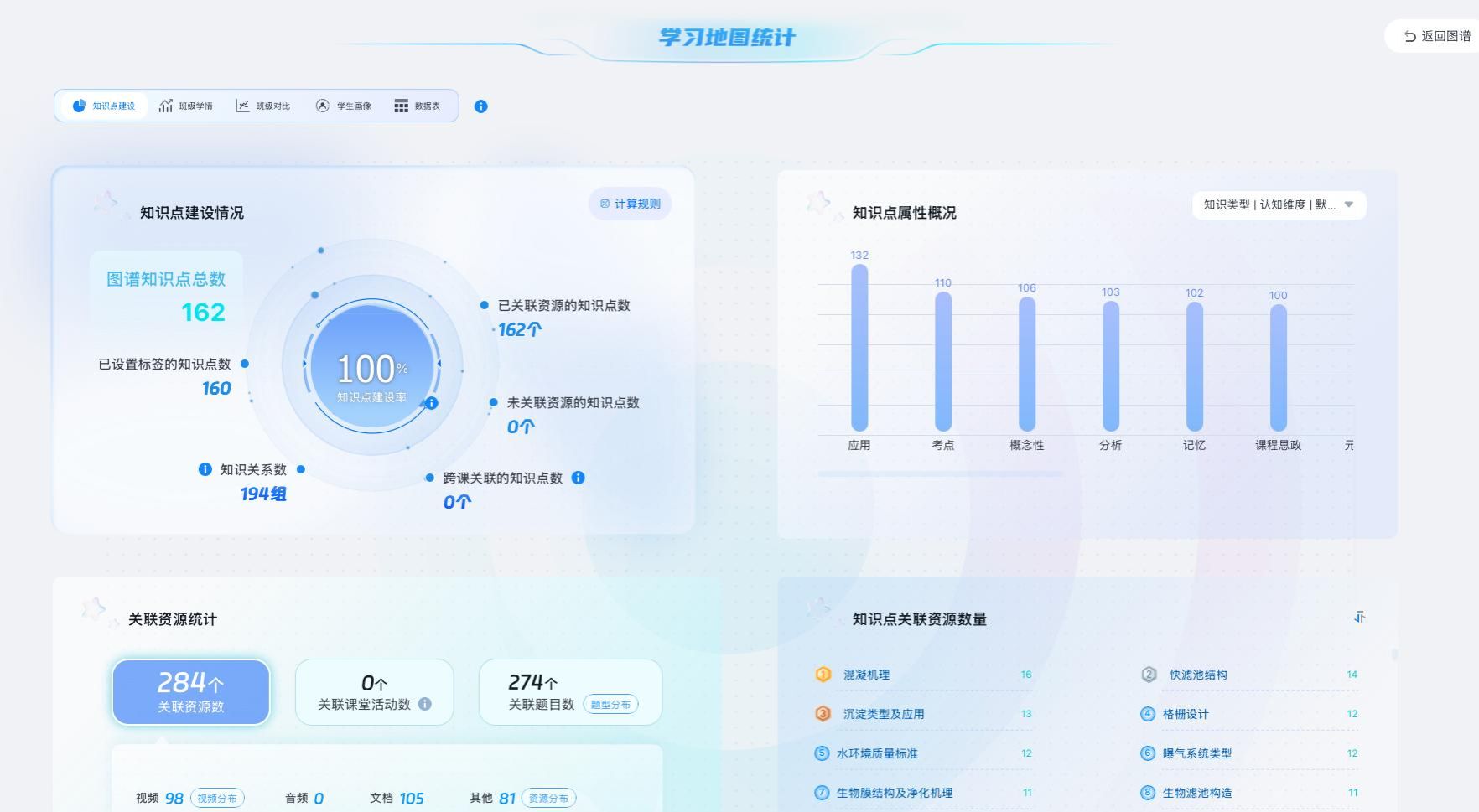Image resolution: width=1479 pixels, height=812 pixels.
Task: Click the 资源分布 button
Action: (548, 799)
